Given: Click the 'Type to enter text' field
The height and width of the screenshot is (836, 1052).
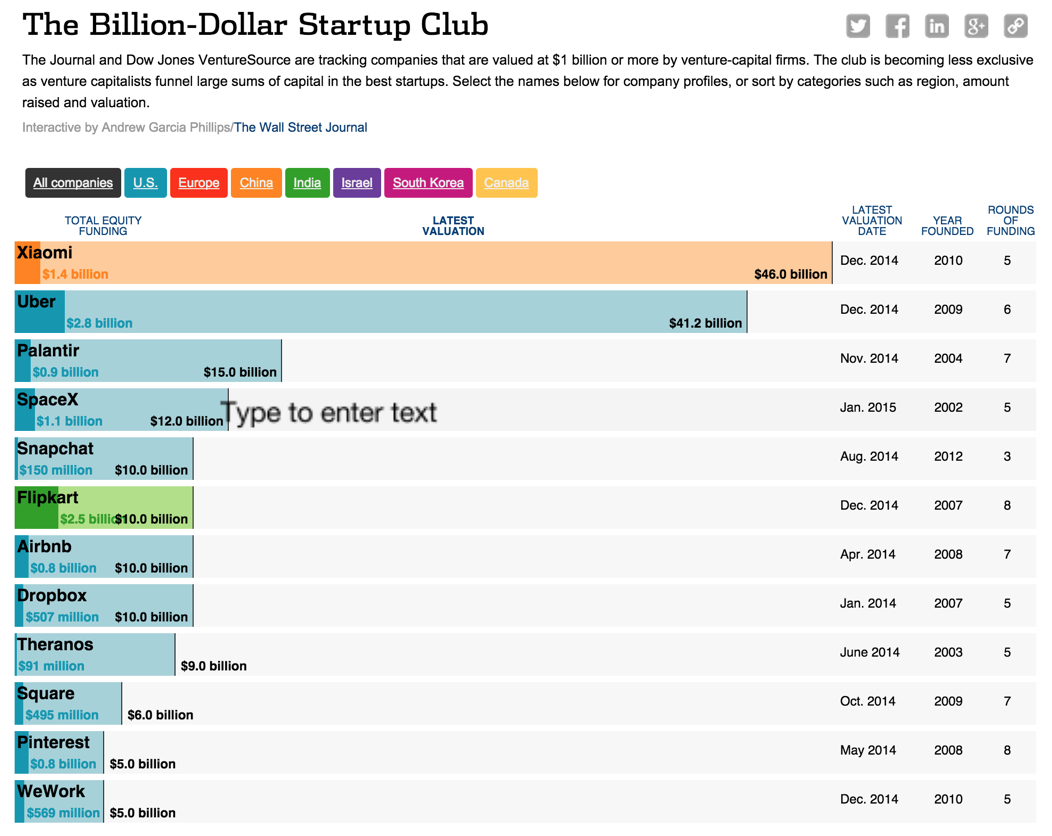Looking at the screenshot, I should 329,412.
